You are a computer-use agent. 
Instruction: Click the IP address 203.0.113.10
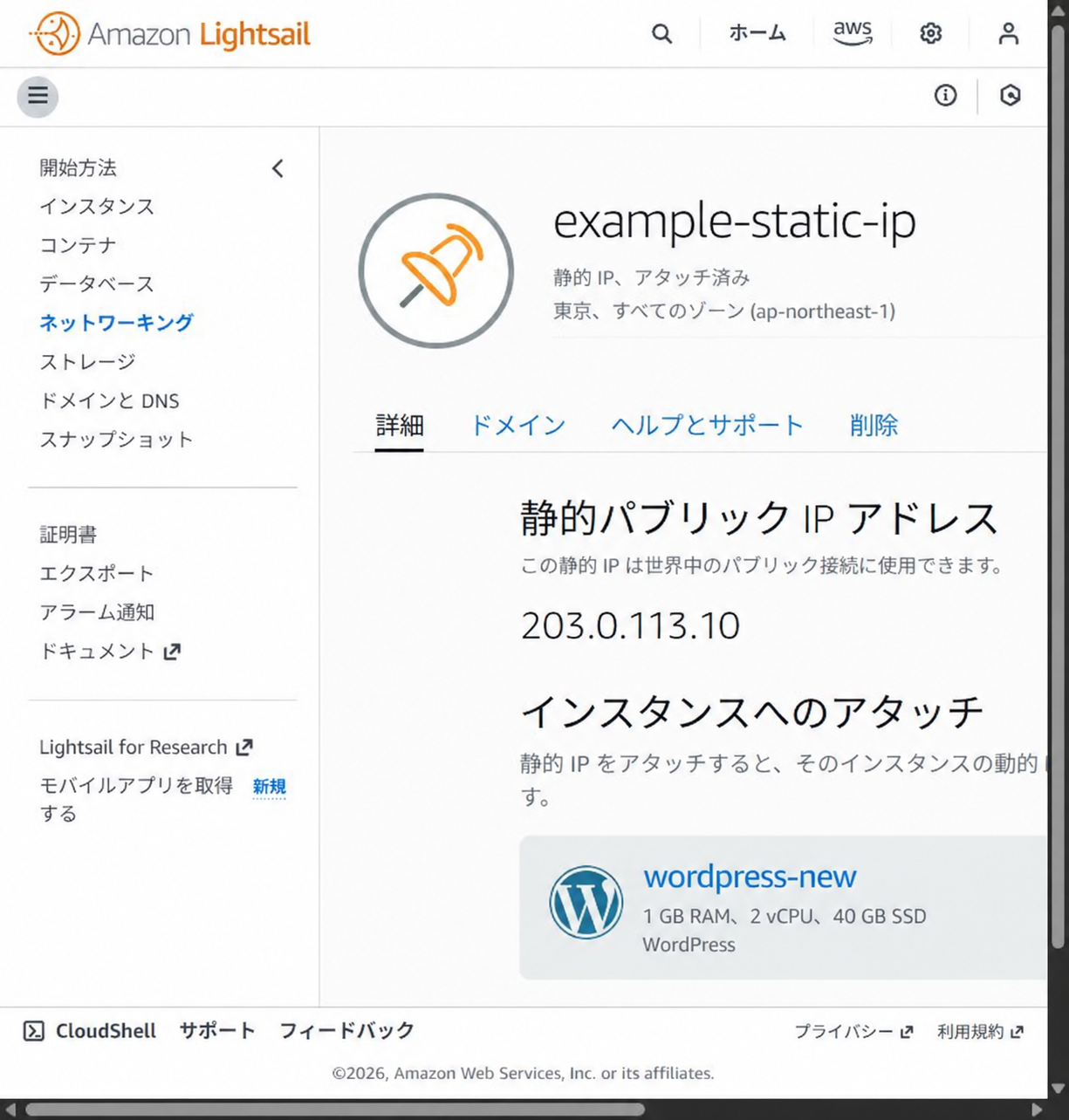coord(630,625)
